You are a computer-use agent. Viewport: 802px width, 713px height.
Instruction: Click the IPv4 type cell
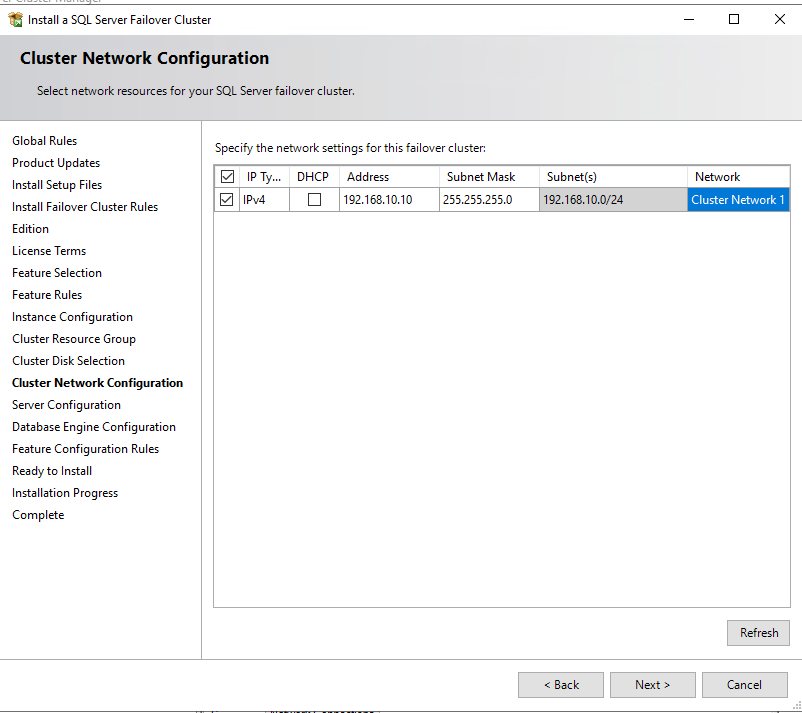(264, 199)
